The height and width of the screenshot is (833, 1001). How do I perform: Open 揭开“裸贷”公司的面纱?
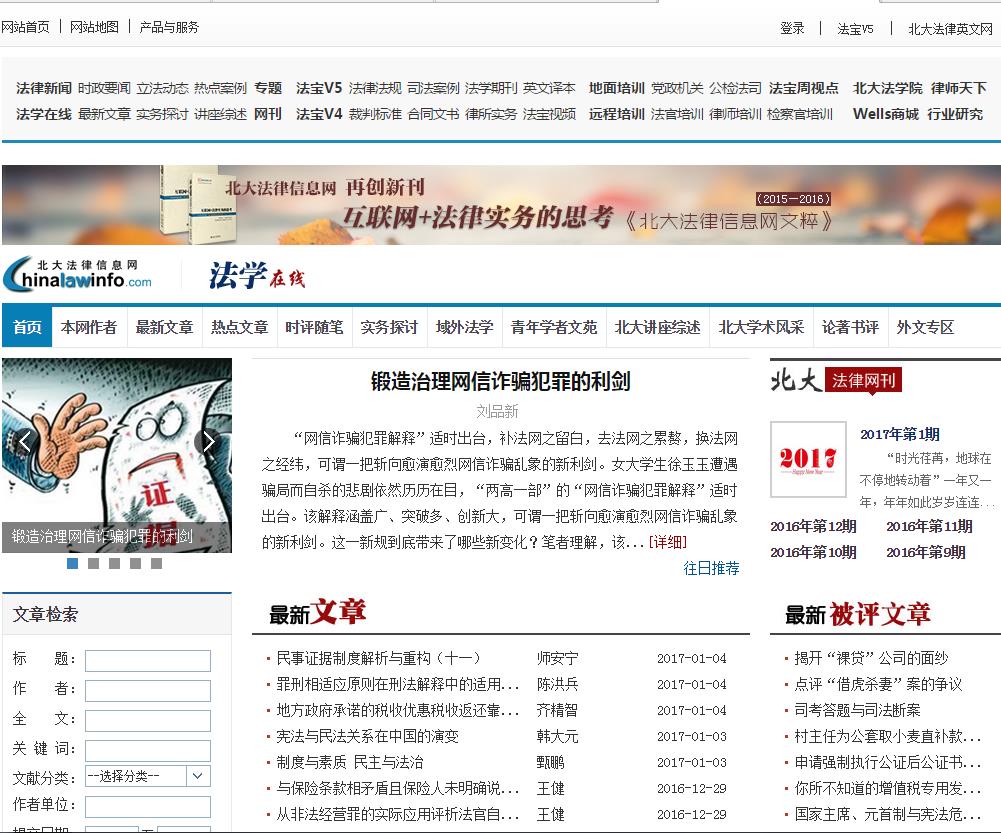tap(871, 658)
